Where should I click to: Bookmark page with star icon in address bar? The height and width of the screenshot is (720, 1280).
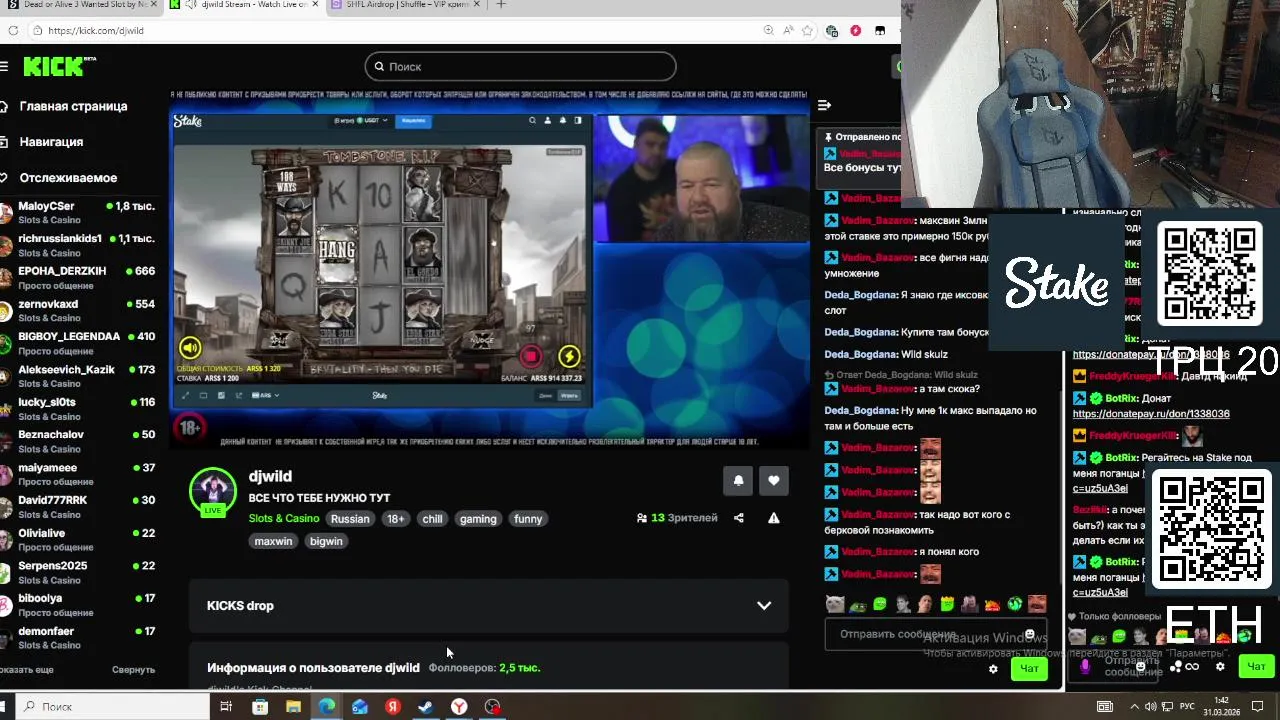[x=807, y=31]
